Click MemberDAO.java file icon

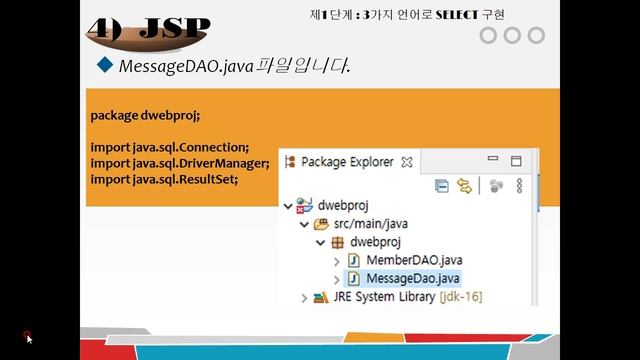pos(354,260)
